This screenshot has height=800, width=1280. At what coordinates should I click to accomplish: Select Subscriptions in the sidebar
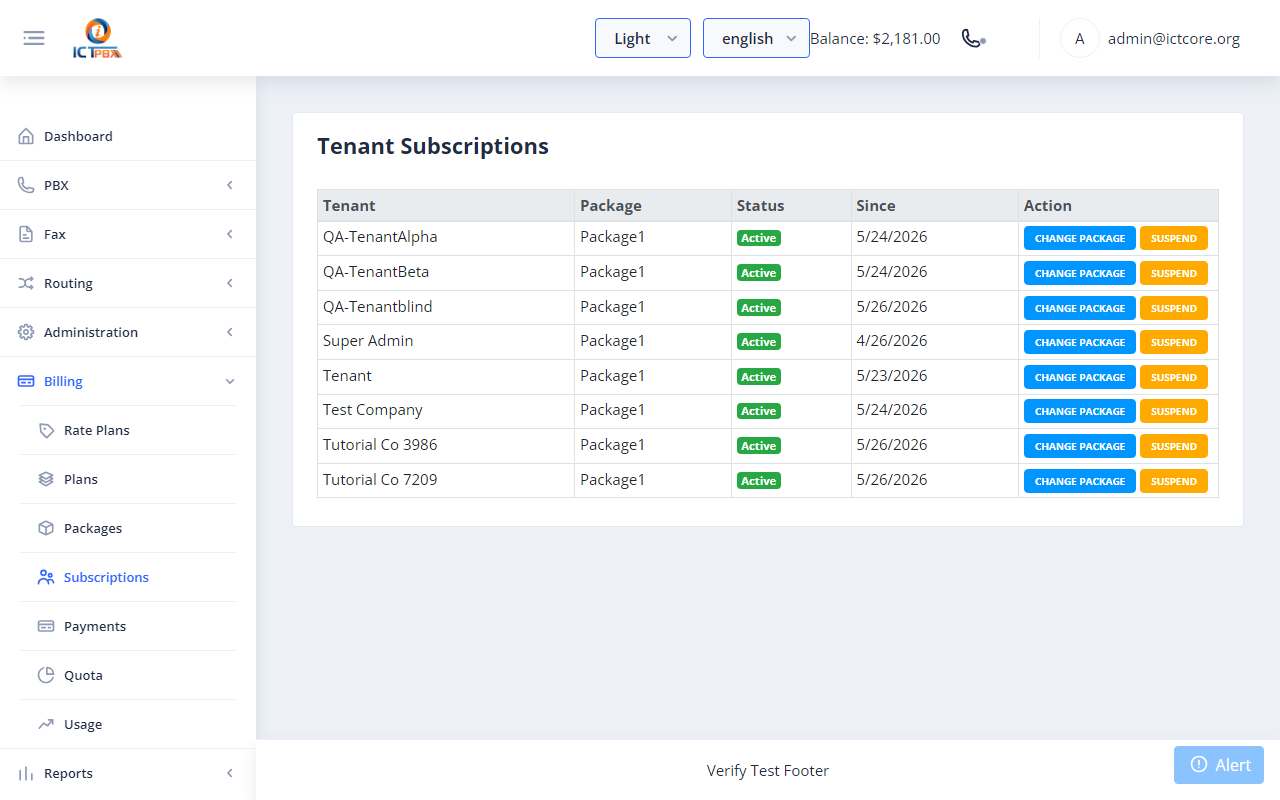[x=128, y=577]
